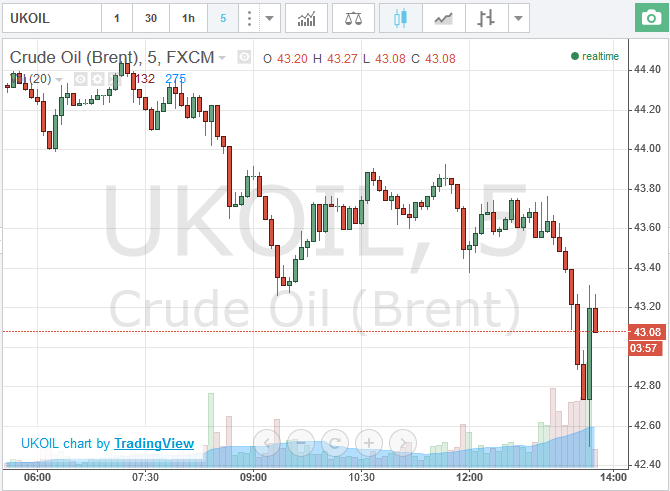Expand the chart style dropdown arrow

tap(519, 18)
